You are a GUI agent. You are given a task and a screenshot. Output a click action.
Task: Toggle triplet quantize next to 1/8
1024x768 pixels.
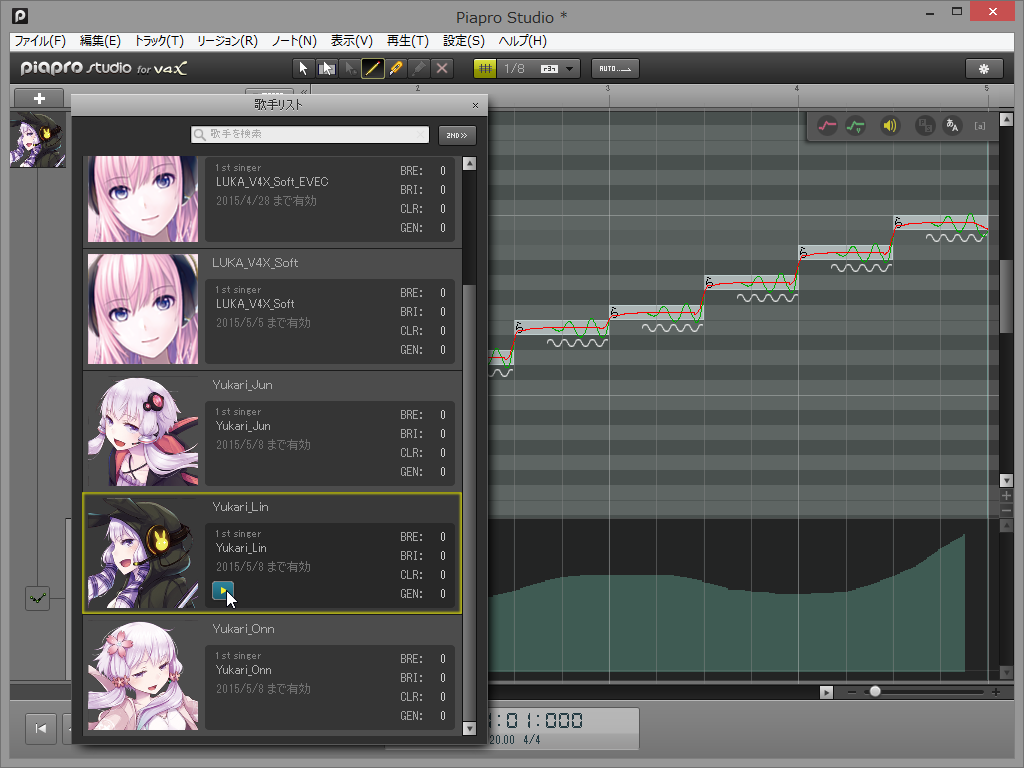549,69
